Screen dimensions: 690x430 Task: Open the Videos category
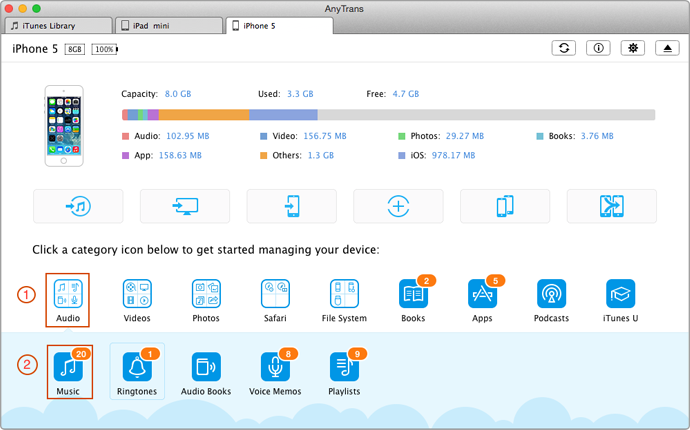coord(137,300)
